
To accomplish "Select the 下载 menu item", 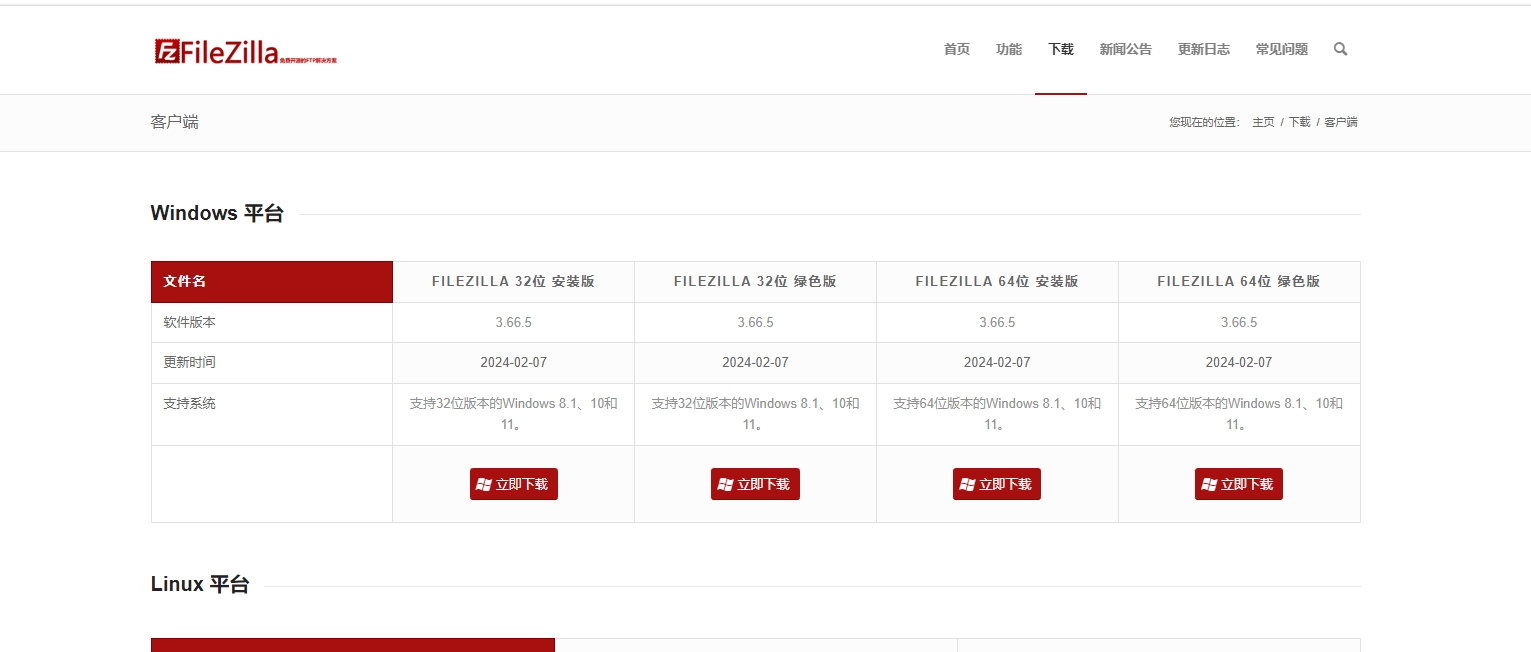I will click(x=1061, y=49).
